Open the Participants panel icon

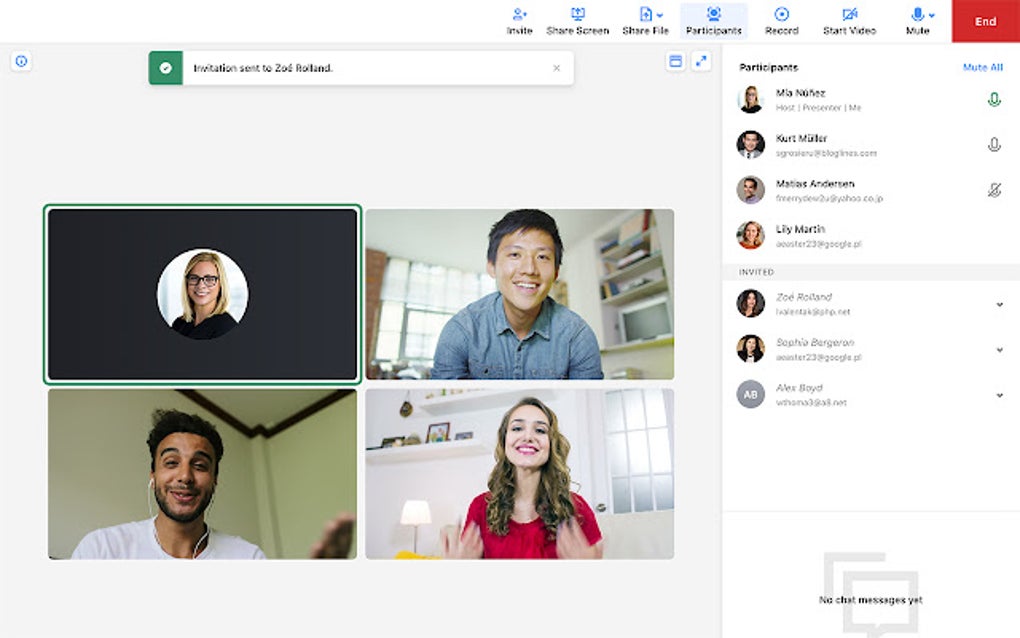(712, 14)
